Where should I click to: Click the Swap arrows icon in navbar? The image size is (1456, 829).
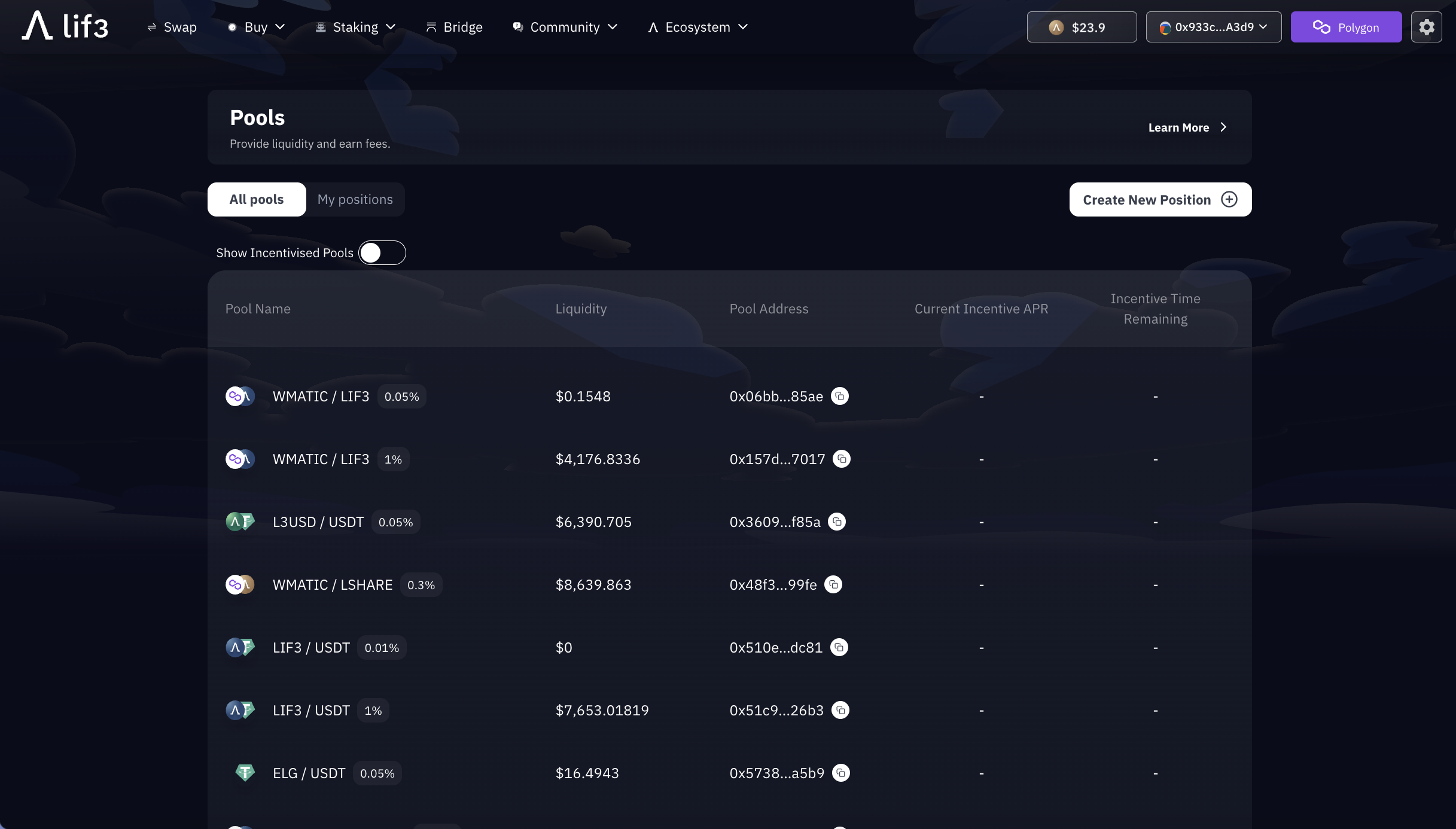[152, 27]
